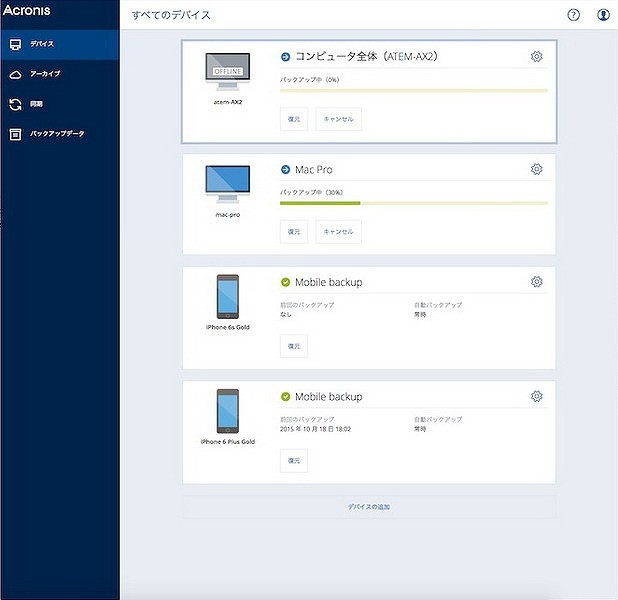Click 復元 button for iPhone 6 Plus Gold

pos(294,460)
